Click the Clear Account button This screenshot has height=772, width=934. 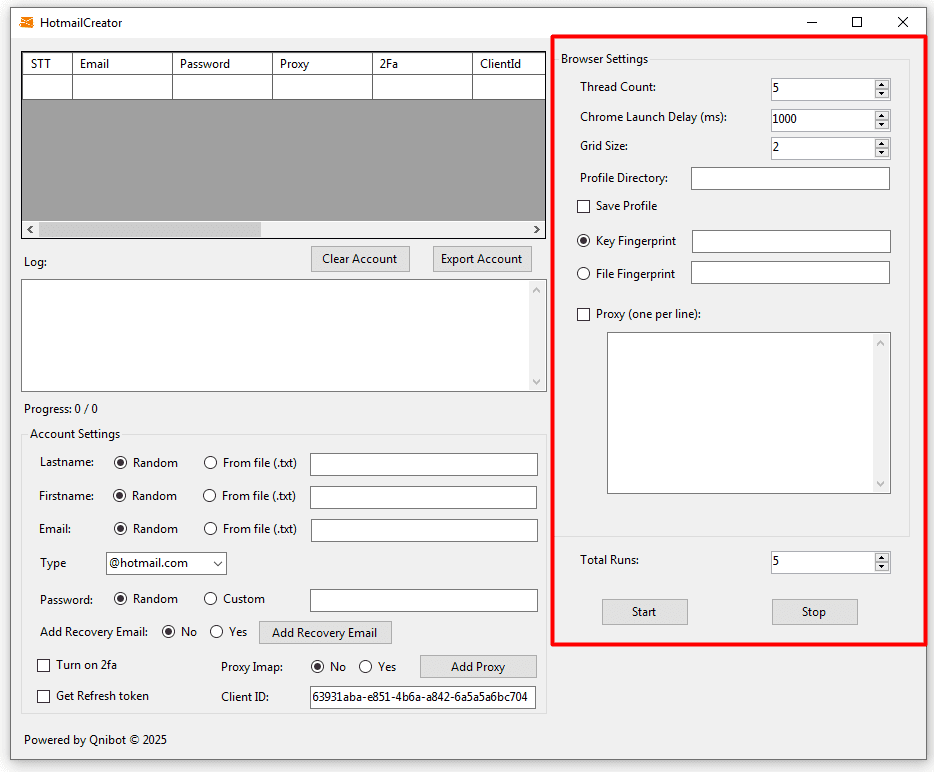tap(360, 259)
